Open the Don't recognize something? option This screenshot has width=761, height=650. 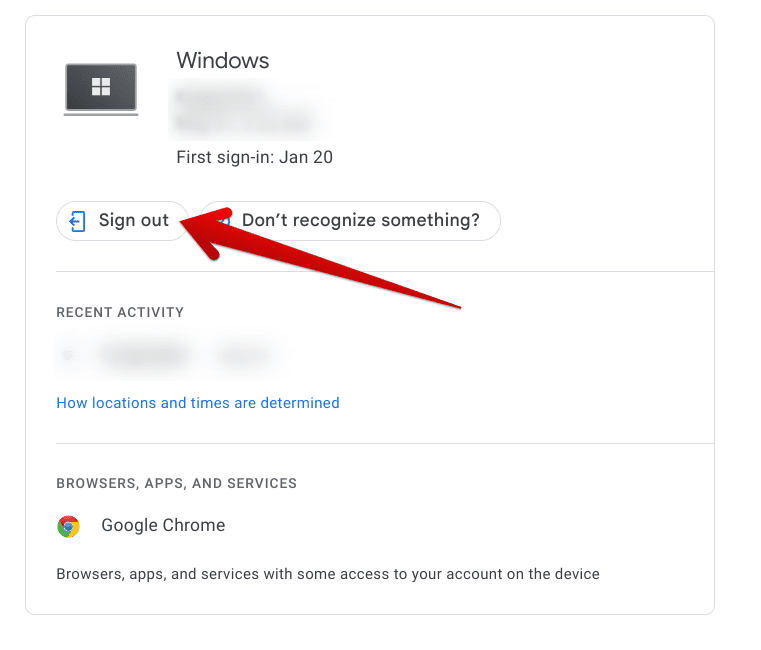[360, 221]
